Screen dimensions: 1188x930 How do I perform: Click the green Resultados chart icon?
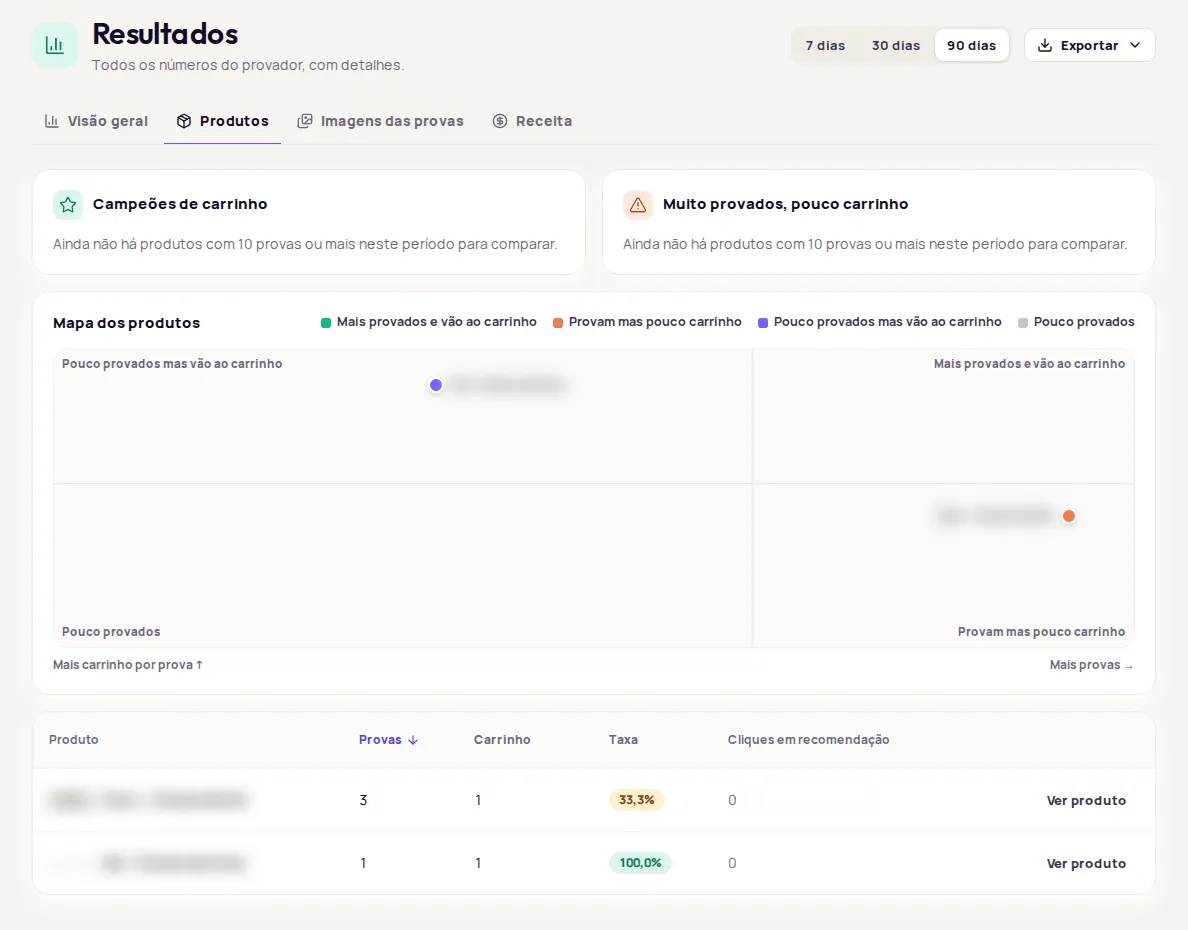(55, 45)
